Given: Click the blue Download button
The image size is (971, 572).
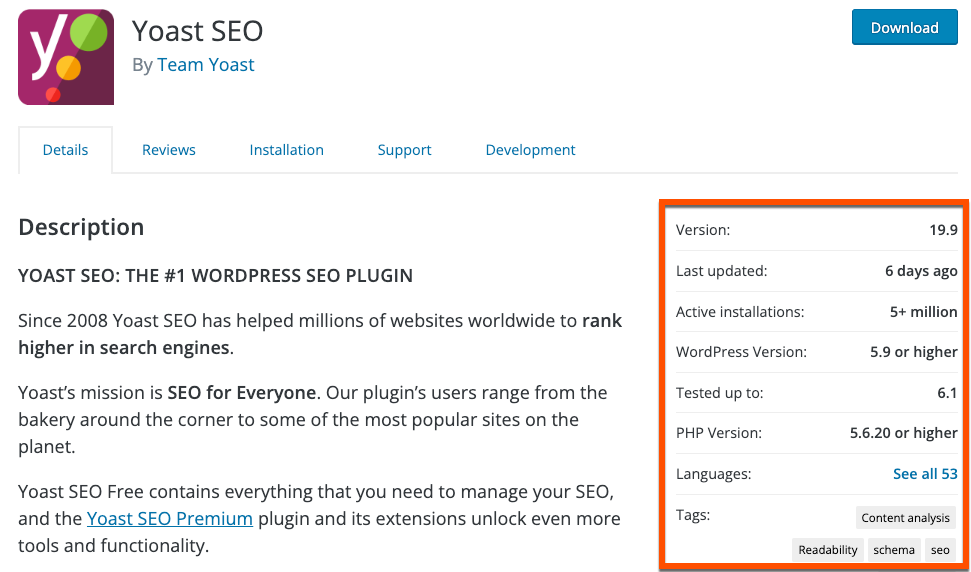Looking at the screenshot, I should click(x=905, y=27).
